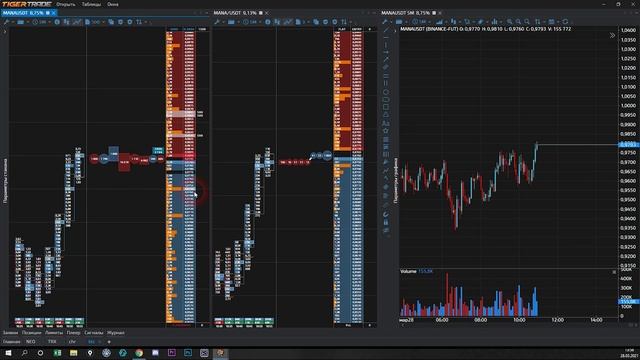640x360 pixels.
Task: Open timeframe dropdown in MANA/USDT middle panel
Action: (x=251, y=22)
